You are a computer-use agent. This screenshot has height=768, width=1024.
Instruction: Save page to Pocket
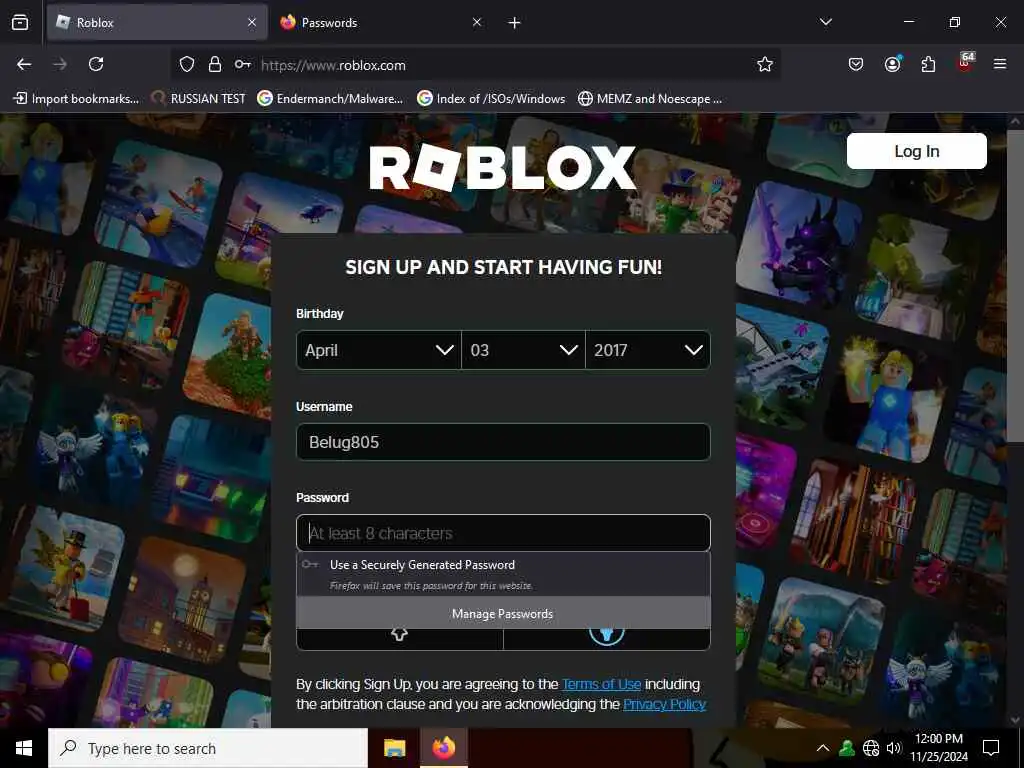856,64
